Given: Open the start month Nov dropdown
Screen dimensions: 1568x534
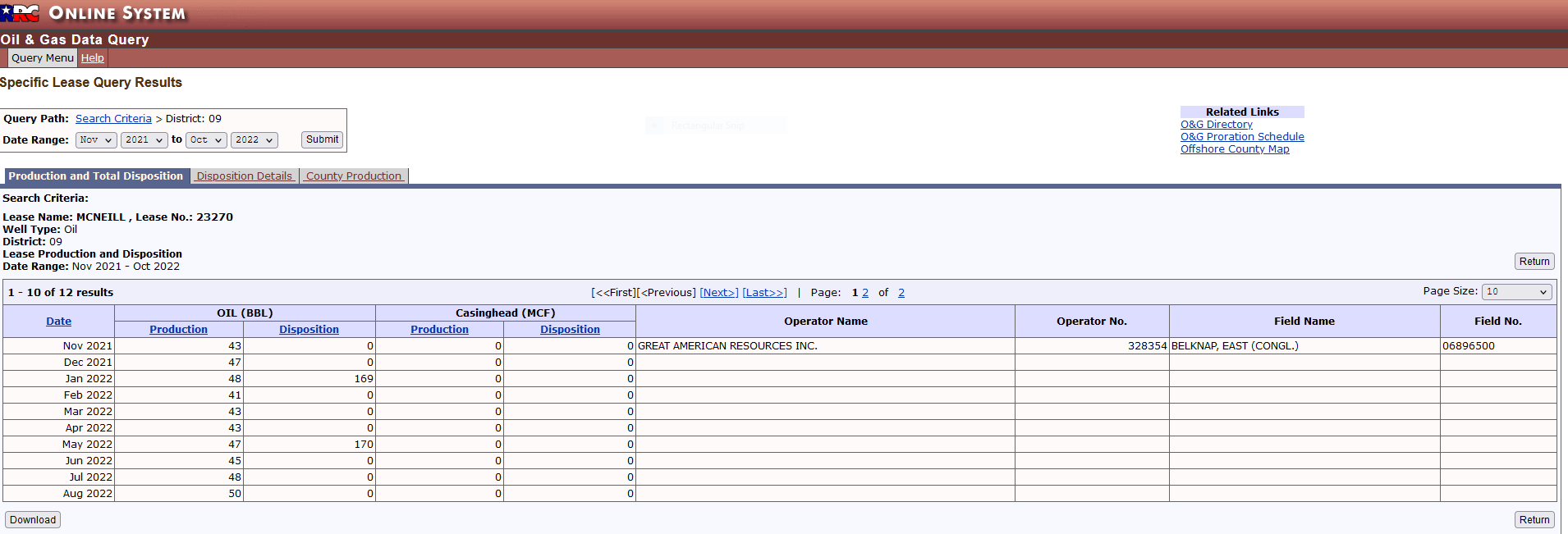Looking at the screenshot, I should click(96, 140).
